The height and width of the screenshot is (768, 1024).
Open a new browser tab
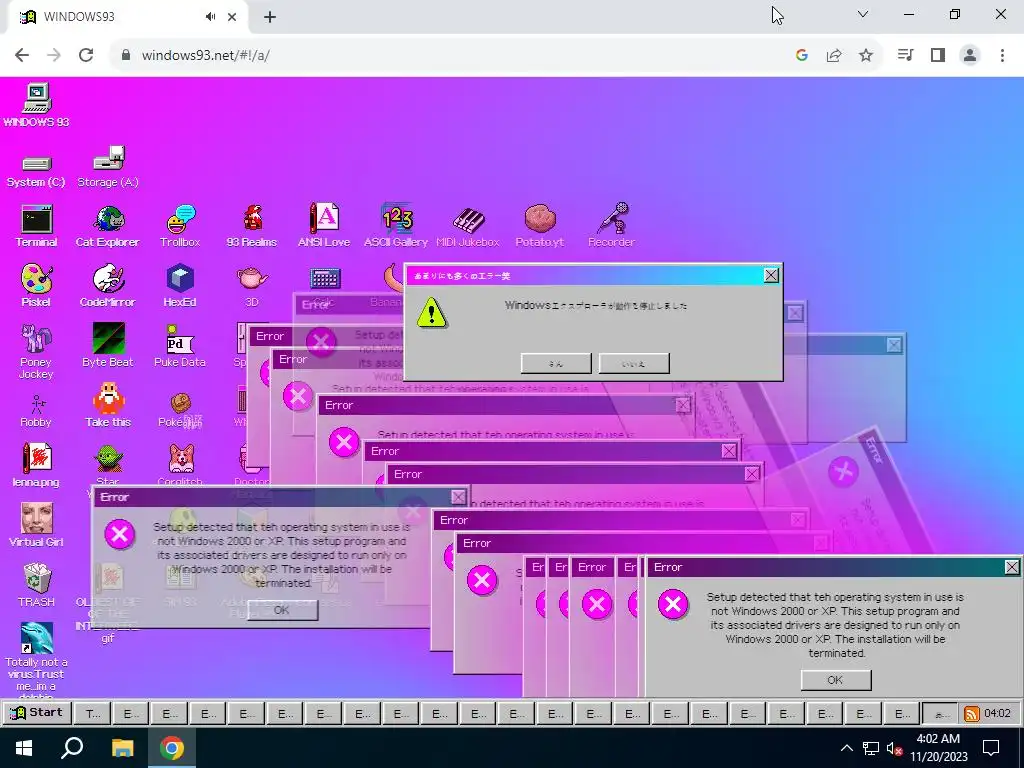[270, 18]
